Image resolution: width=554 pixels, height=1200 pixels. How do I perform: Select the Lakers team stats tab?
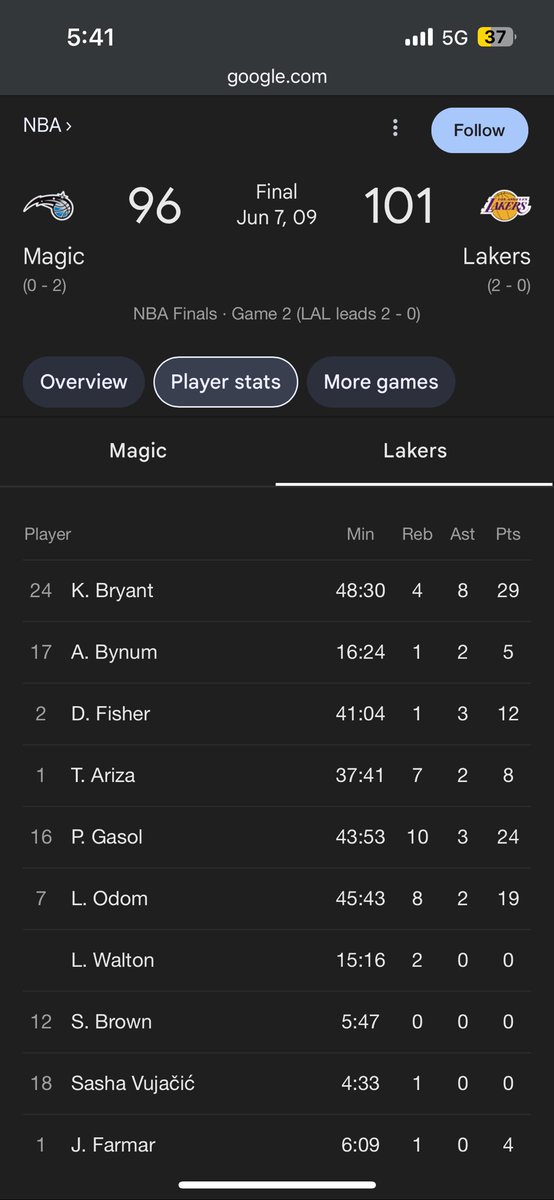pos(415,451)
